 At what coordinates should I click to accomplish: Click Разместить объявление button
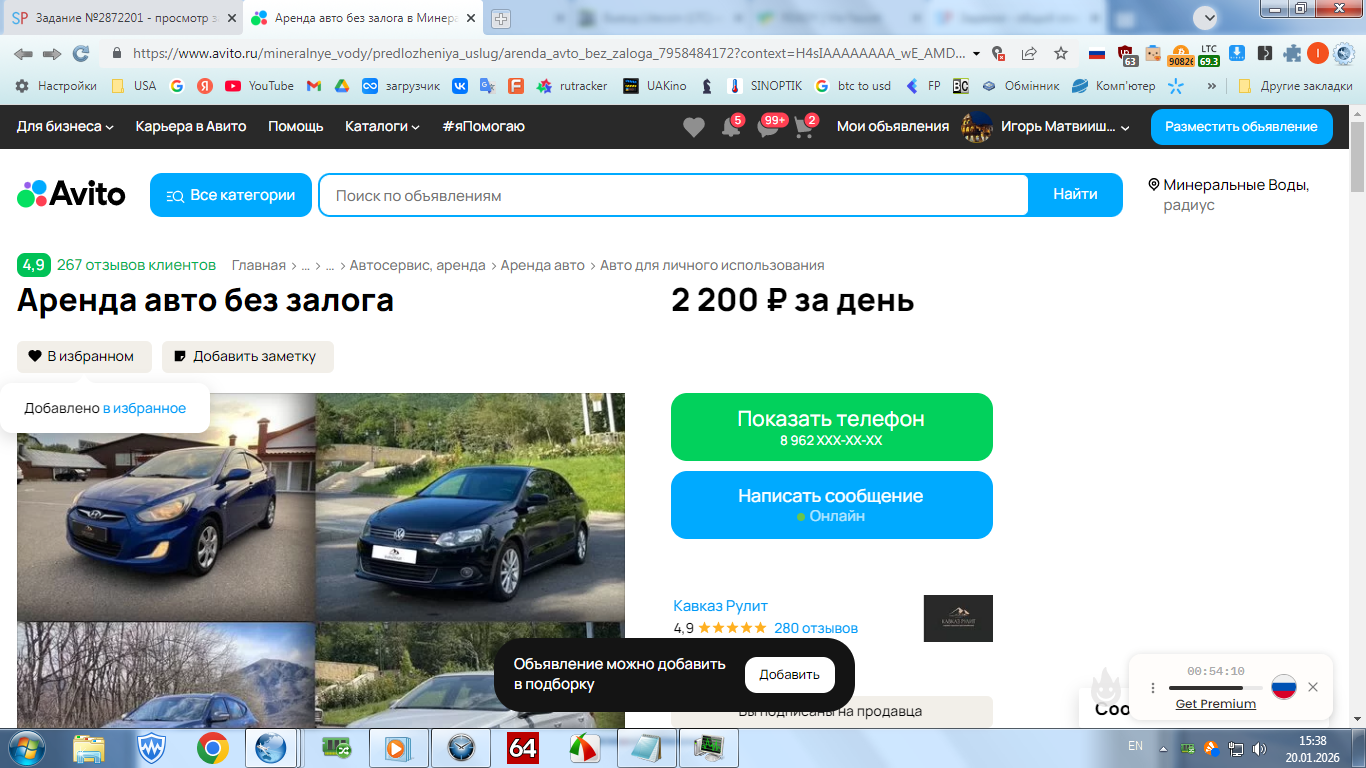click(x=1241, y=127)
